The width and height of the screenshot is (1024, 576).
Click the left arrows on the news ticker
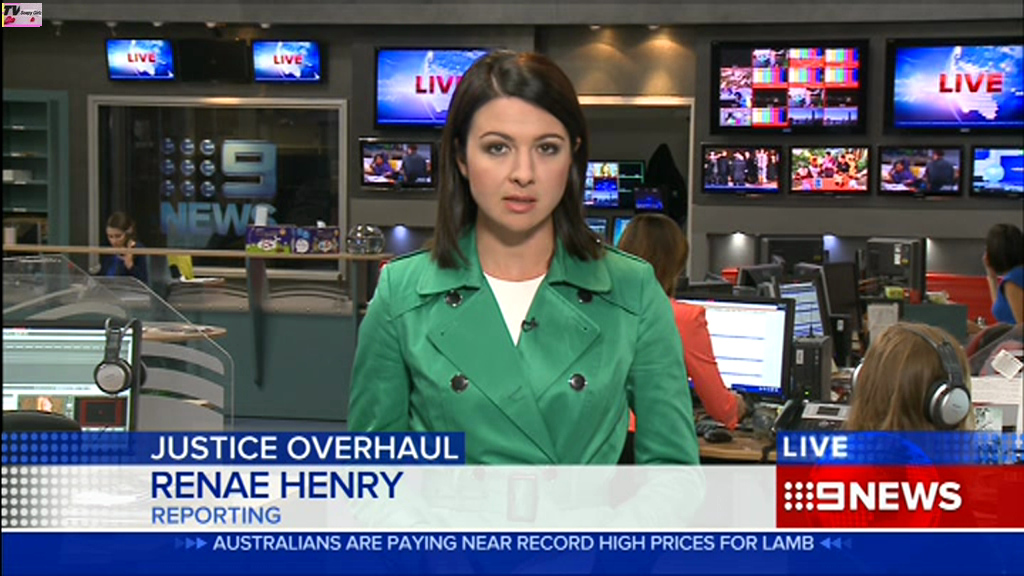(x=191, y=543)
